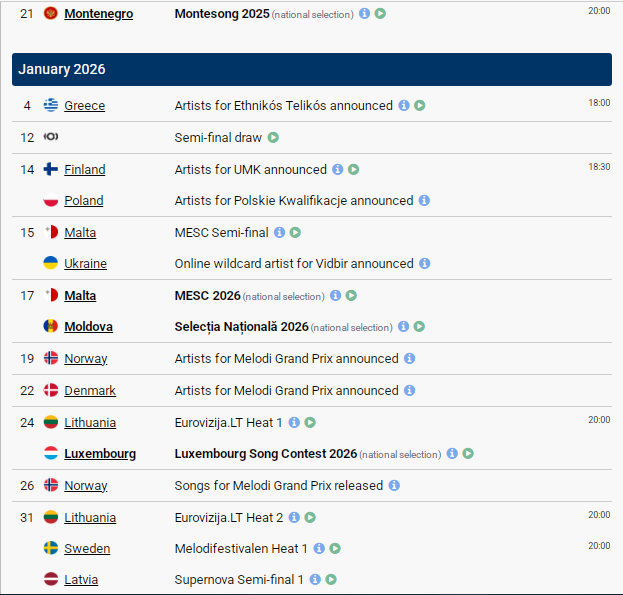
Task: Click the play icon beside Montesong 2025
Action: (x=381, y=14)
